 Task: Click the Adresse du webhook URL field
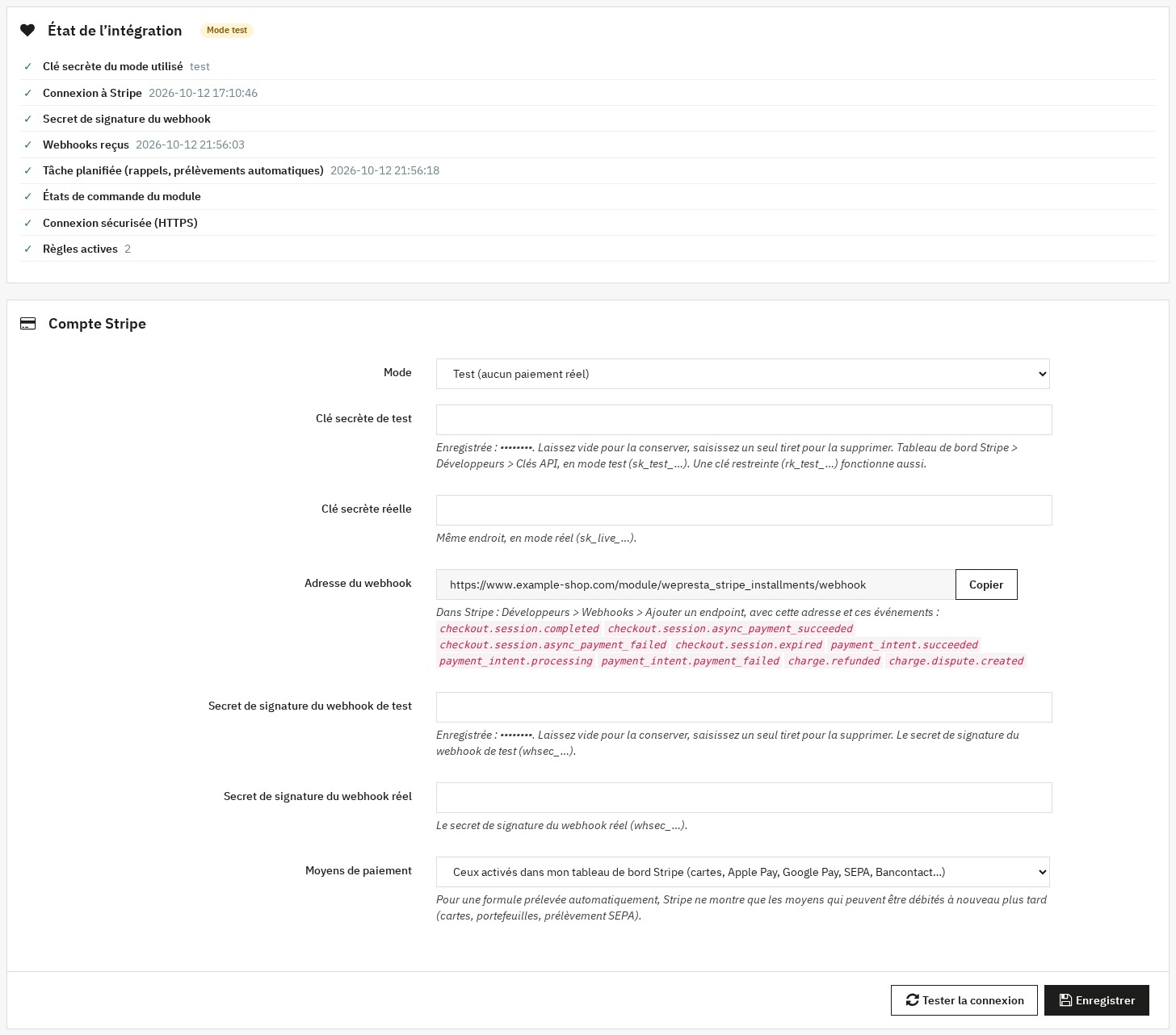(x=695, y=585)
